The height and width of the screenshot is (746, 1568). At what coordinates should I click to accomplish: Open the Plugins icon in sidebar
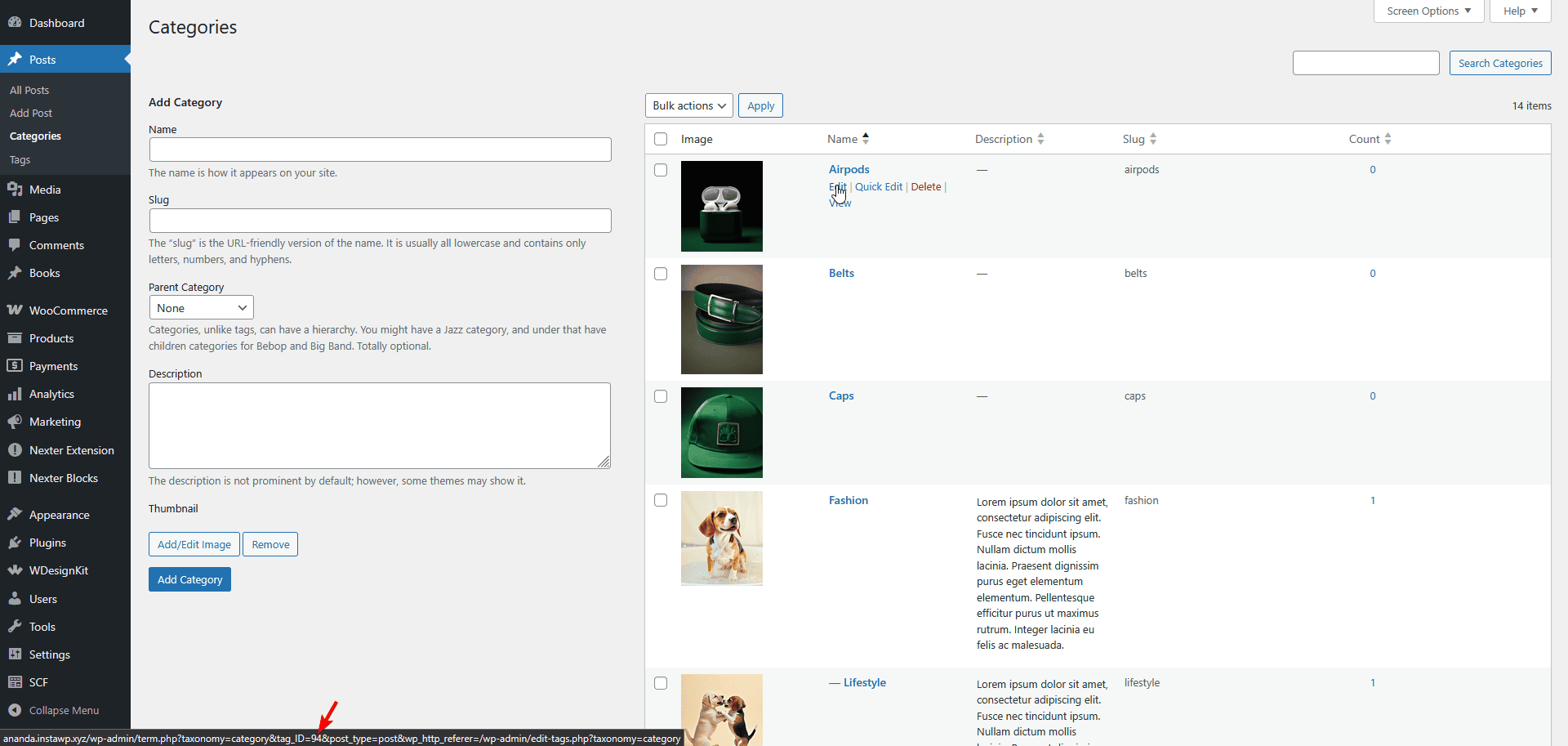click(x=16, y=542)
